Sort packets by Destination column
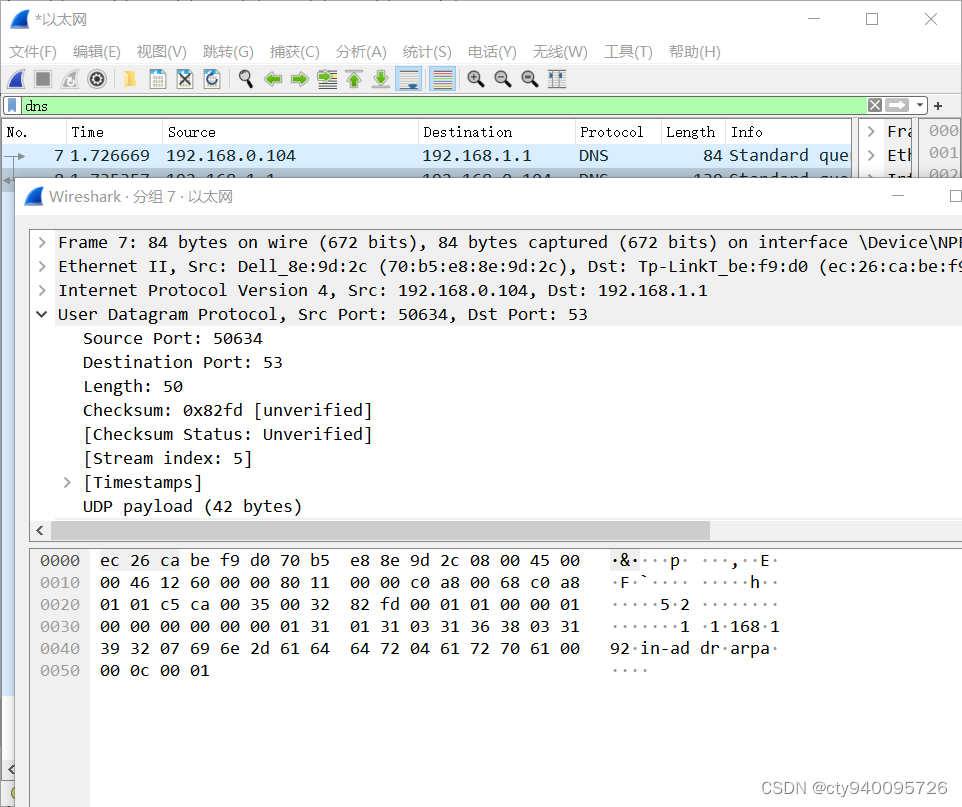This screenshot has width=962, height=807. 497,132
